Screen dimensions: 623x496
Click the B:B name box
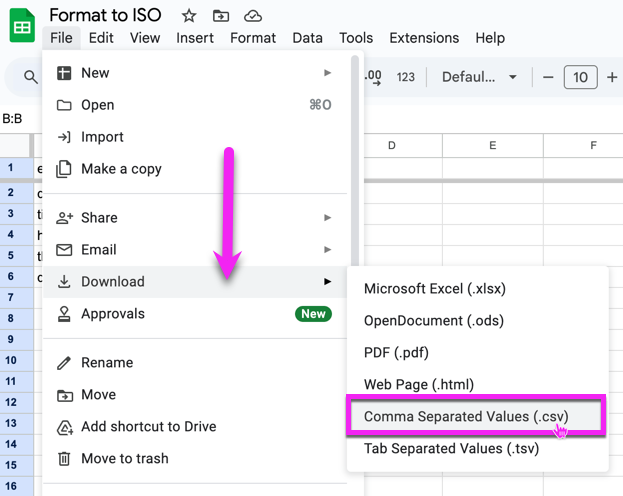pos(12,118)
